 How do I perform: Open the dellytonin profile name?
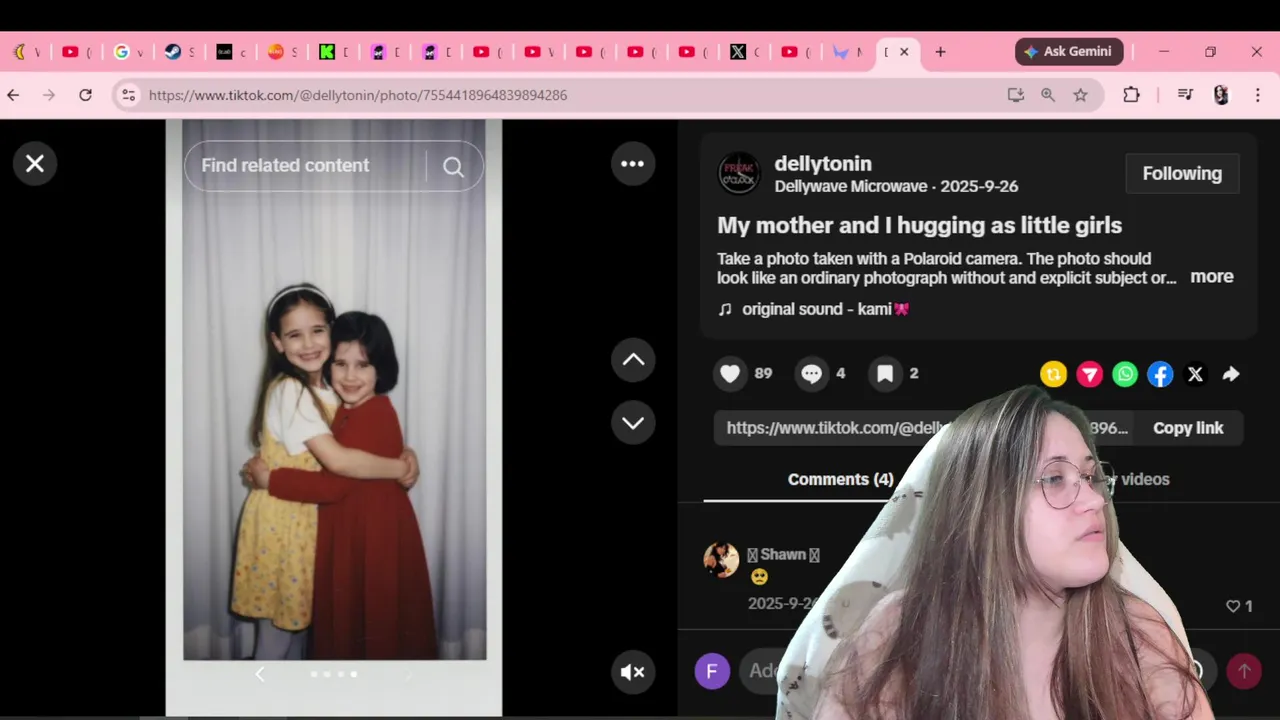click(823, 164)
